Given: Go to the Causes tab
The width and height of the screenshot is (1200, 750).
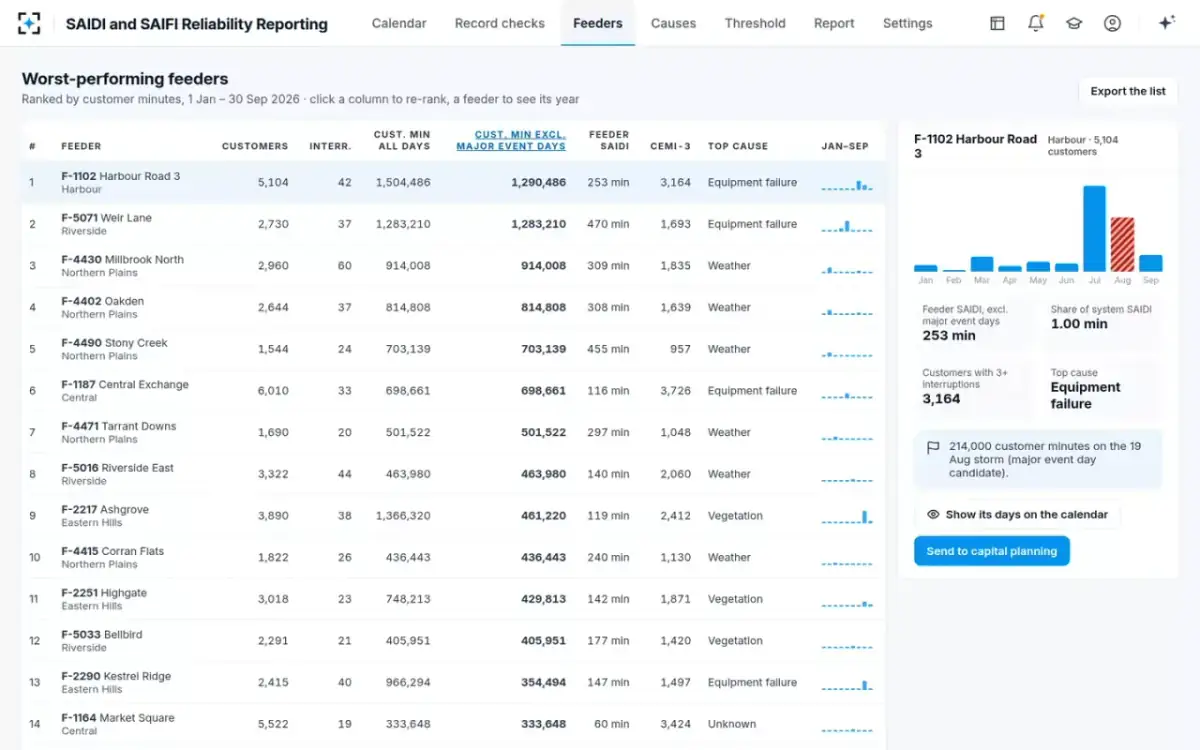Looking at the screenshot, I should click(673, 23).
